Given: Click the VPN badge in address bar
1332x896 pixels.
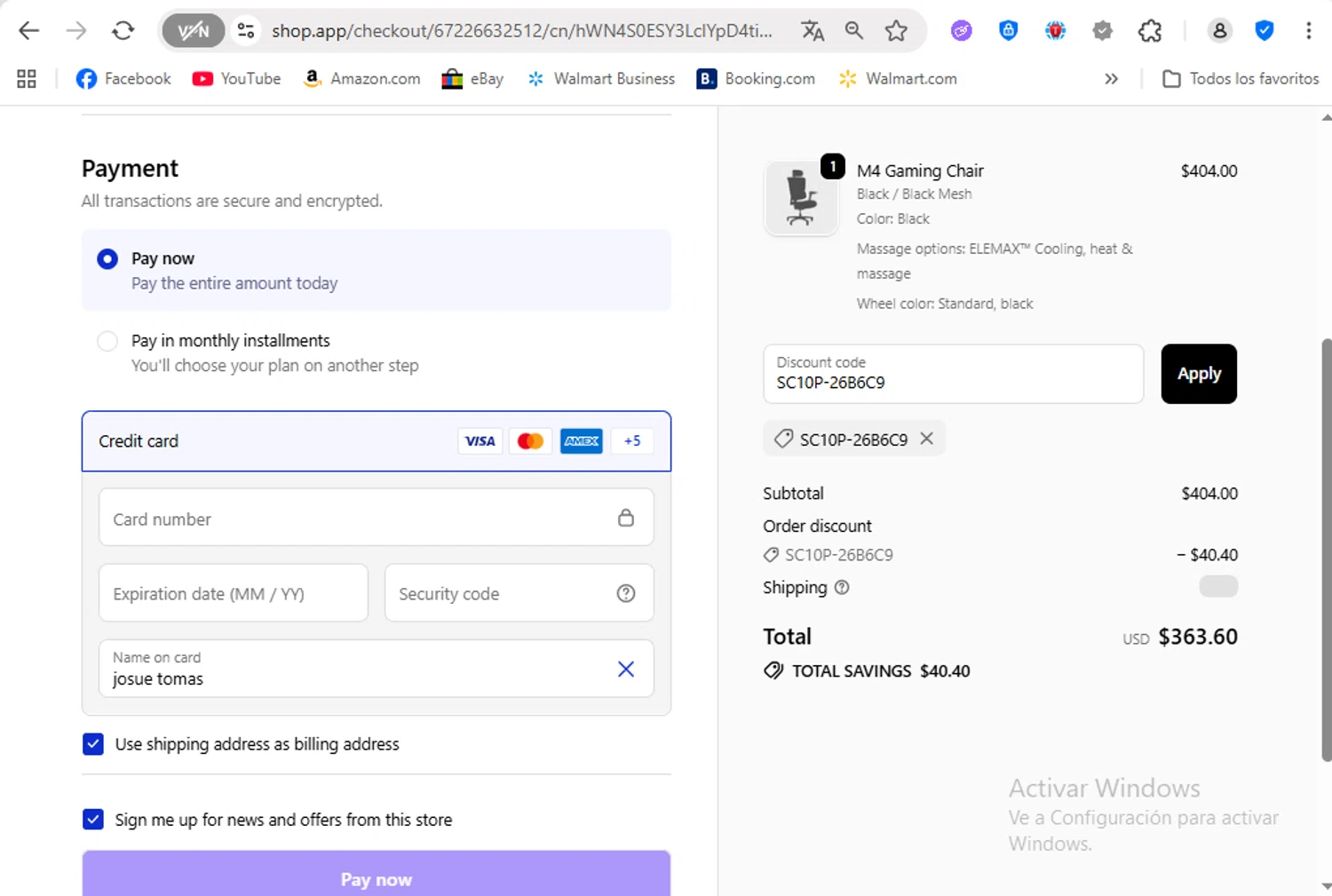Looking at the screenshot, I should point(193,31).
